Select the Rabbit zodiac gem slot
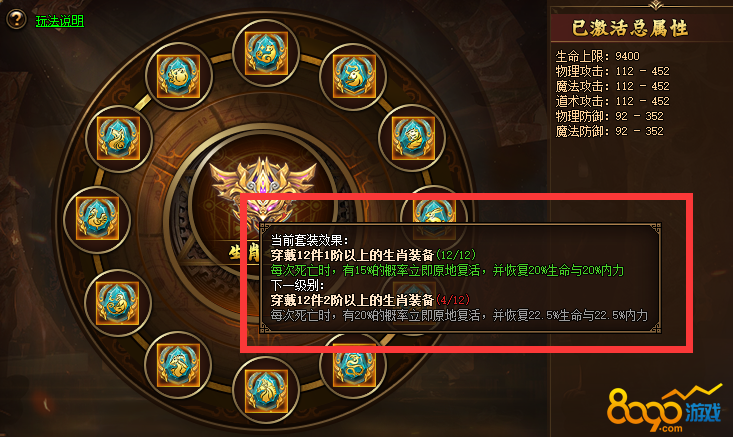Viewport: 733px width, 437px height. pyautogui.click(x=434, y=211)
